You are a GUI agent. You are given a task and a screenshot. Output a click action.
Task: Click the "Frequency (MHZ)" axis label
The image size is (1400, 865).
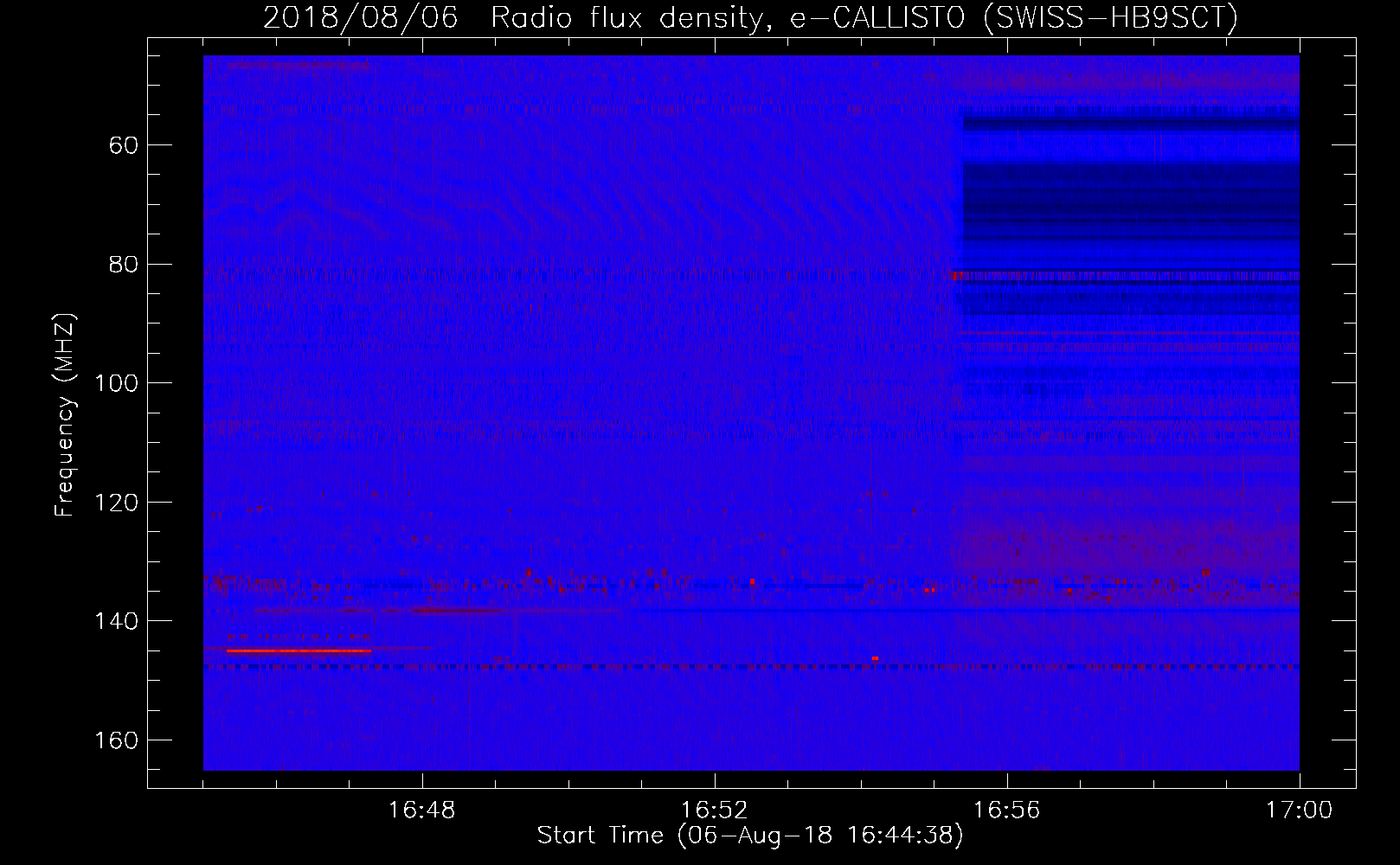pos(65,414)
